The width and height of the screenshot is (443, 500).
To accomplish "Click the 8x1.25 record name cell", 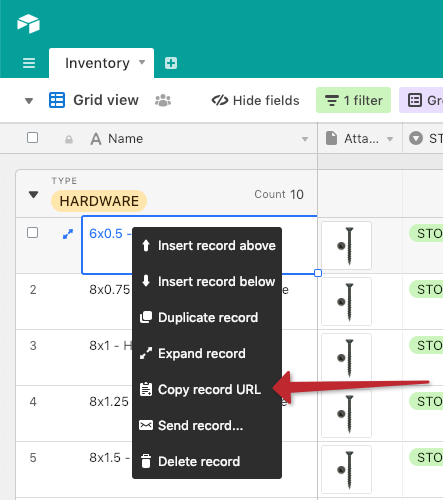I will pos(109,402).
